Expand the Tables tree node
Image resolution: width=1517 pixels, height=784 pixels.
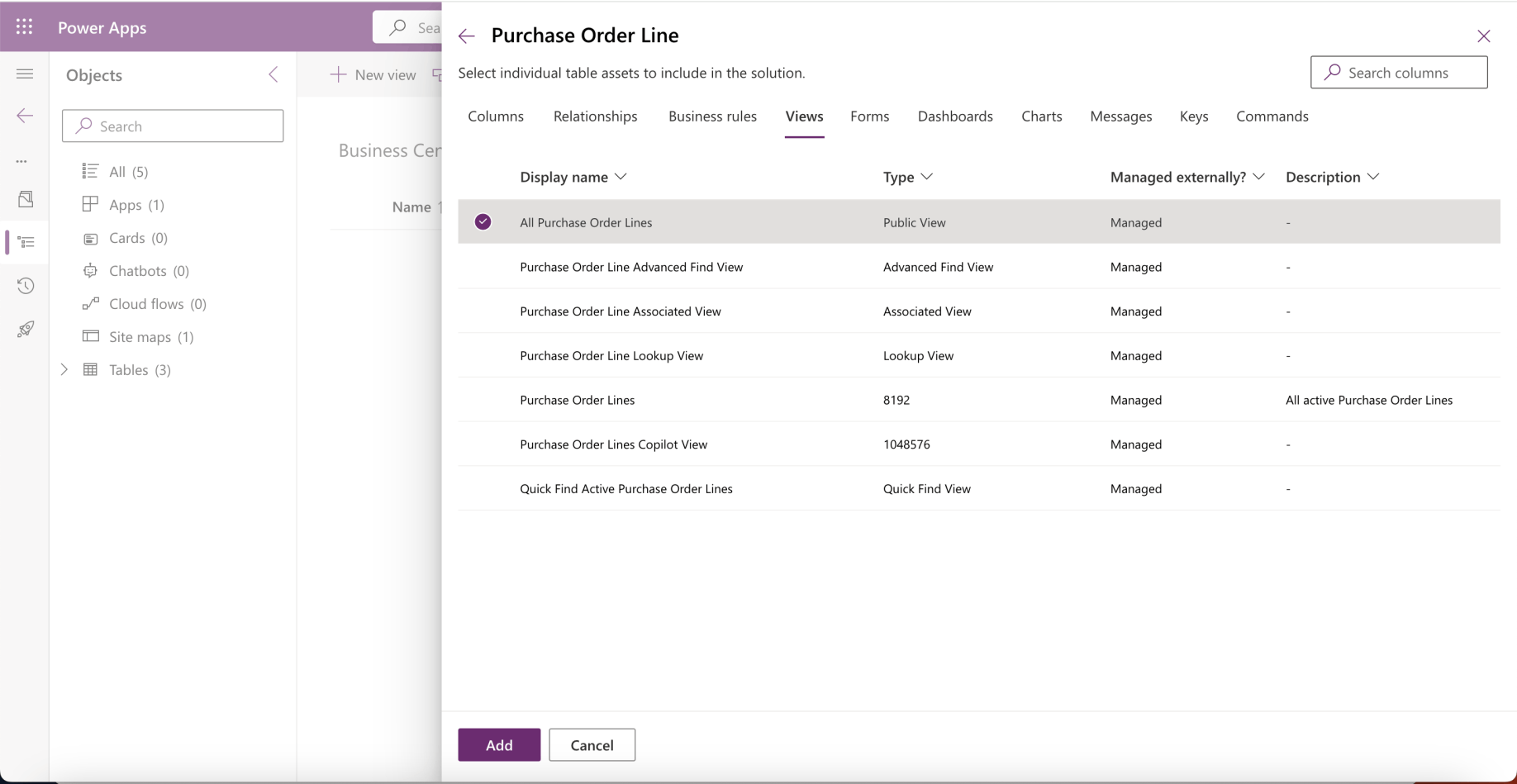coord(64,370)
